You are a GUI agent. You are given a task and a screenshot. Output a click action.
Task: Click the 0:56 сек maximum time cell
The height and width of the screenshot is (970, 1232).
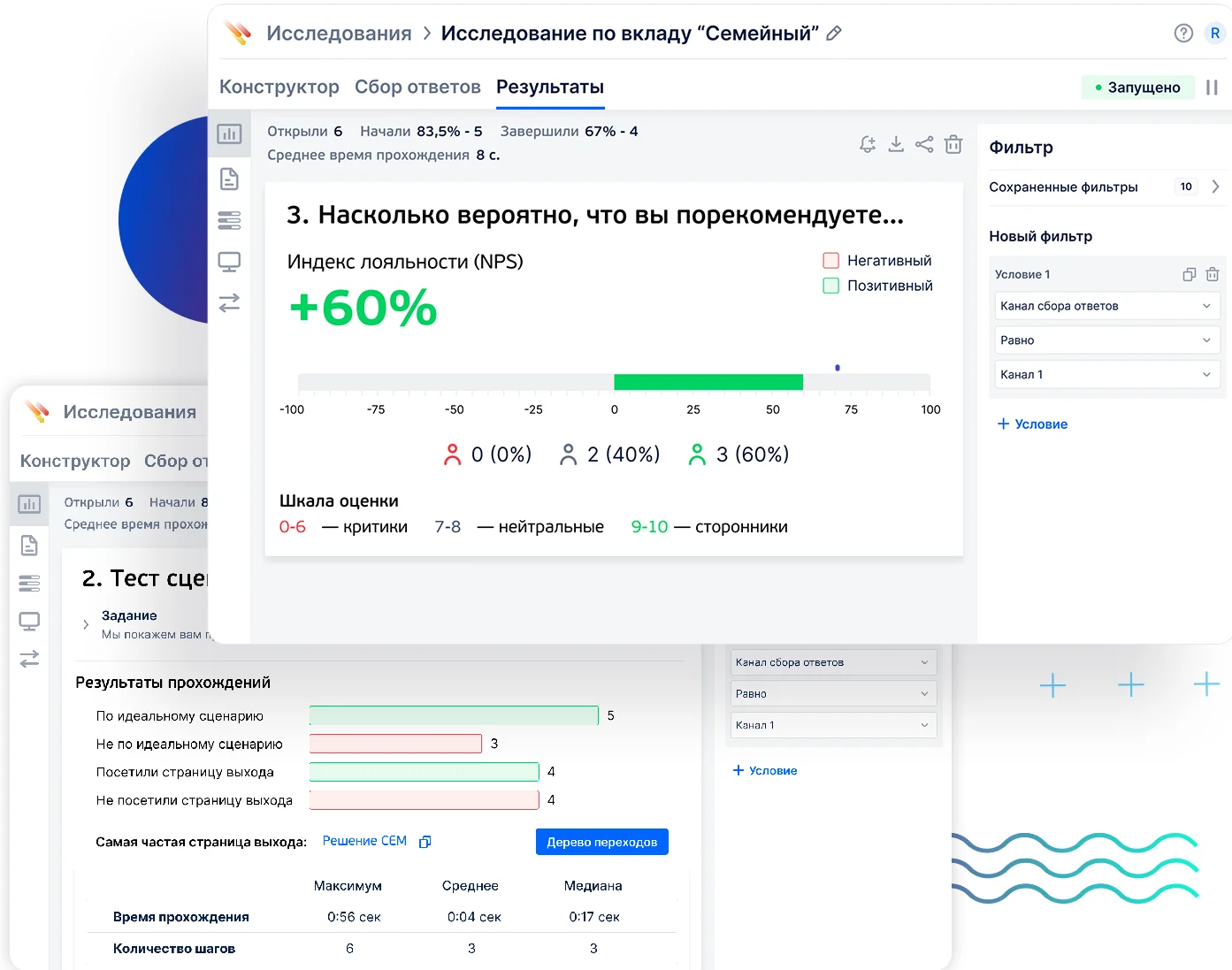point(354,917)
